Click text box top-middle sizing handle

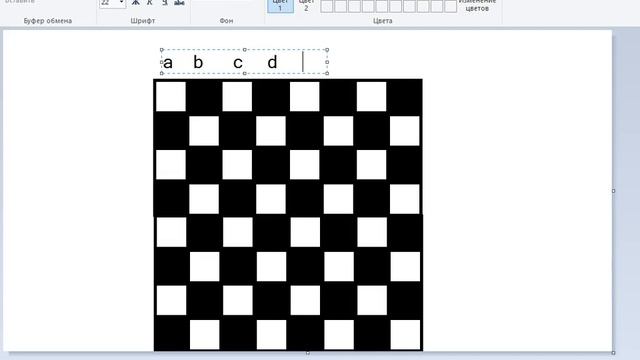(x=244, y=50)
